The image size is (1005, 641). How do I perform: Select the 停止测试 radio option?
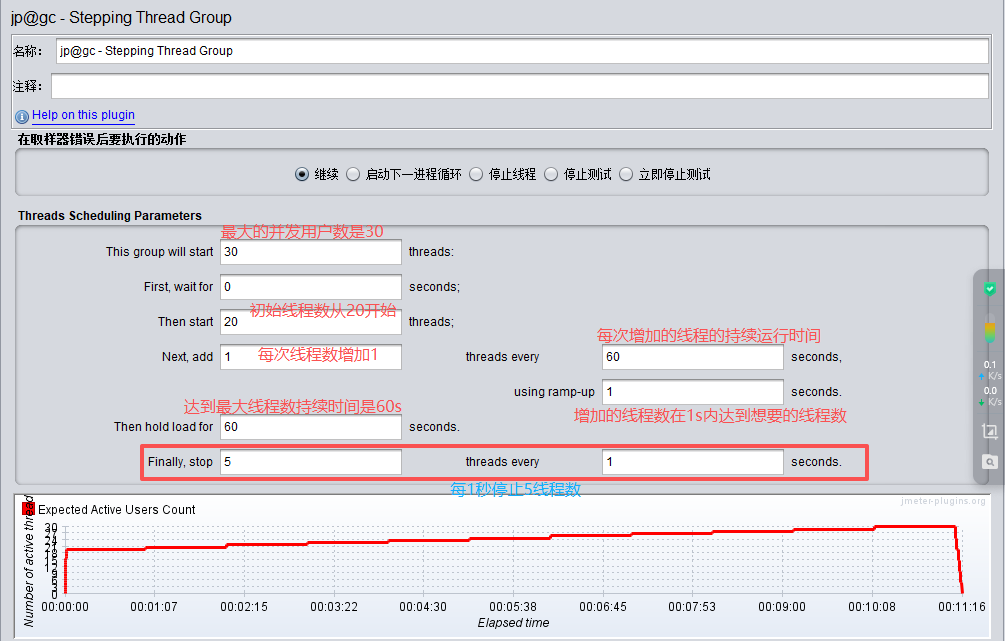point(551,174)
